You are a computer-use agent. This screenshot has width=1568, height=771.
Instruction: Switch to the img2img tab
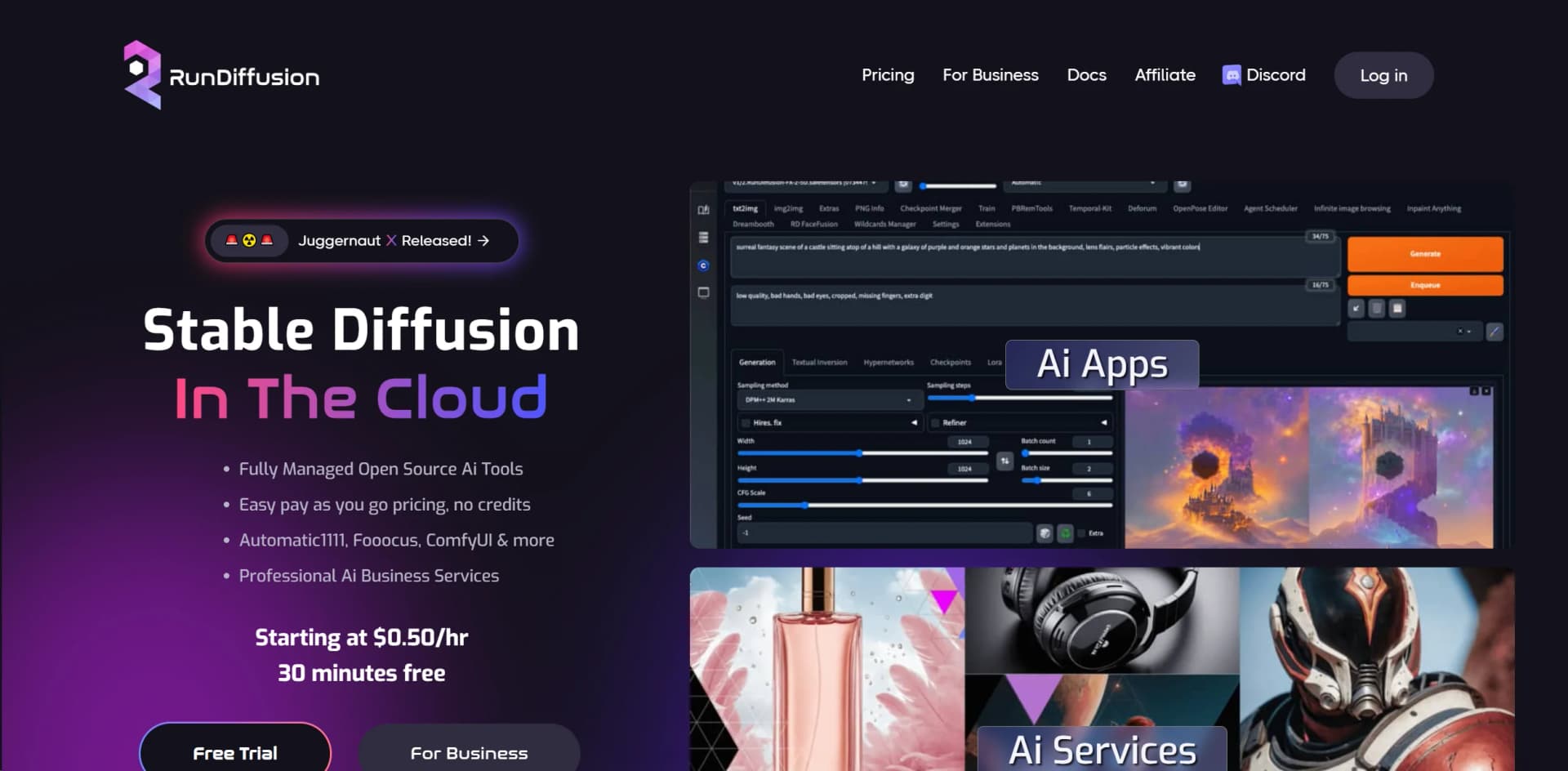pyautogui.click(x=788, y=209)
